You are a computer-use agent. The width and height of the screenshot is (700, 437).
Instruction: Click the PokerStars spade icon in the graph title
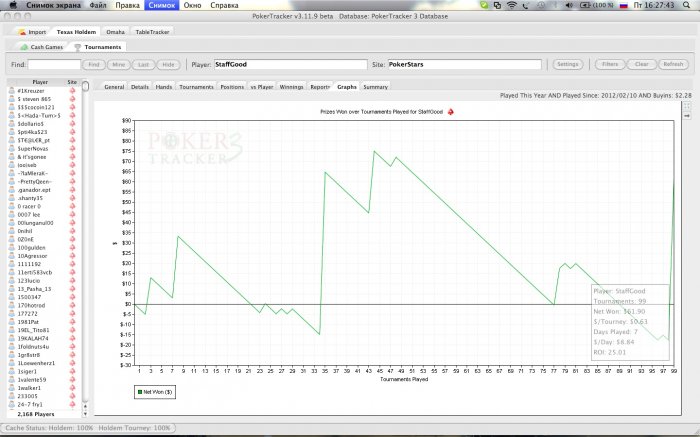click(450, 112)
